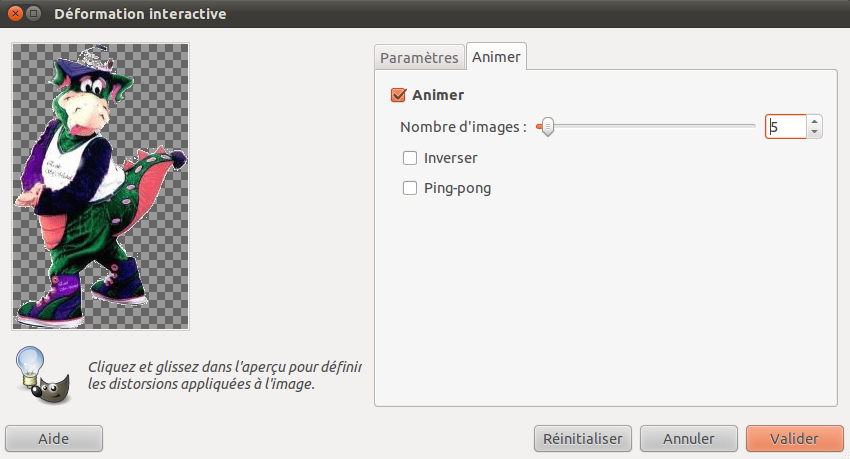The height and width of the screenshot is (459, 850).
Task: Tick the Ping-pong checkbox
Action: pos(410,188)
